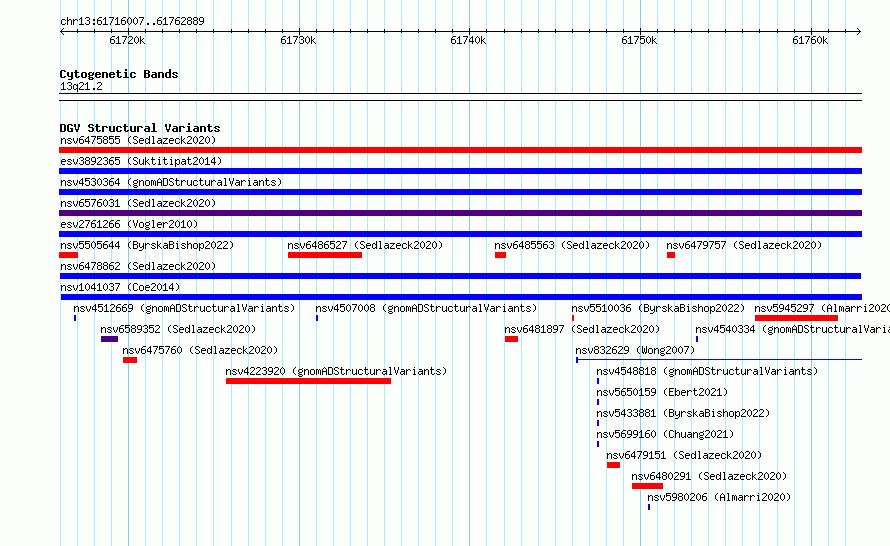Click nsv6589352 (Sedlazeck2020) label
890x546 pixels.
click(178, 329)
